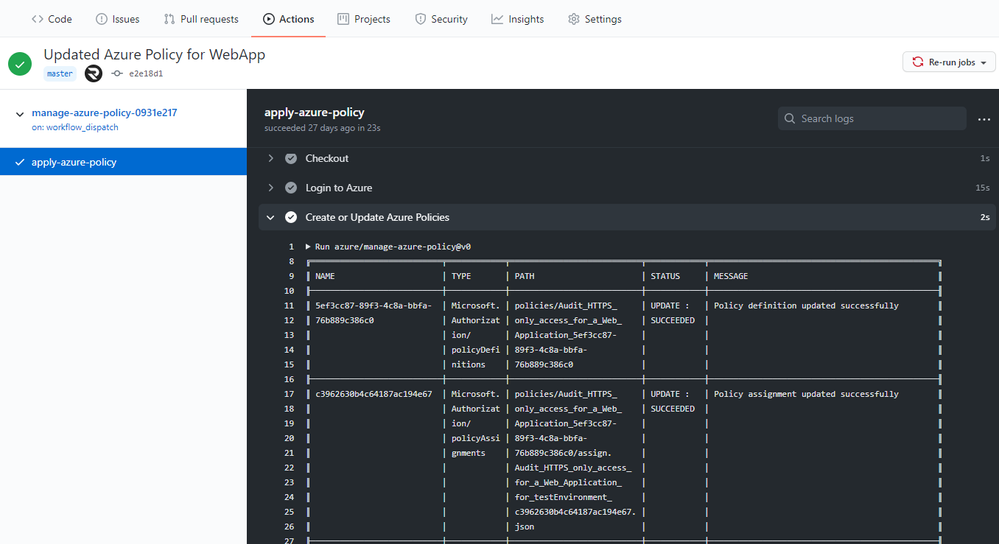Screen dimensions: 999x544
Task: Open manage-azure-policy-0931e217 workflow link
Action: click(x=104, y=112)
